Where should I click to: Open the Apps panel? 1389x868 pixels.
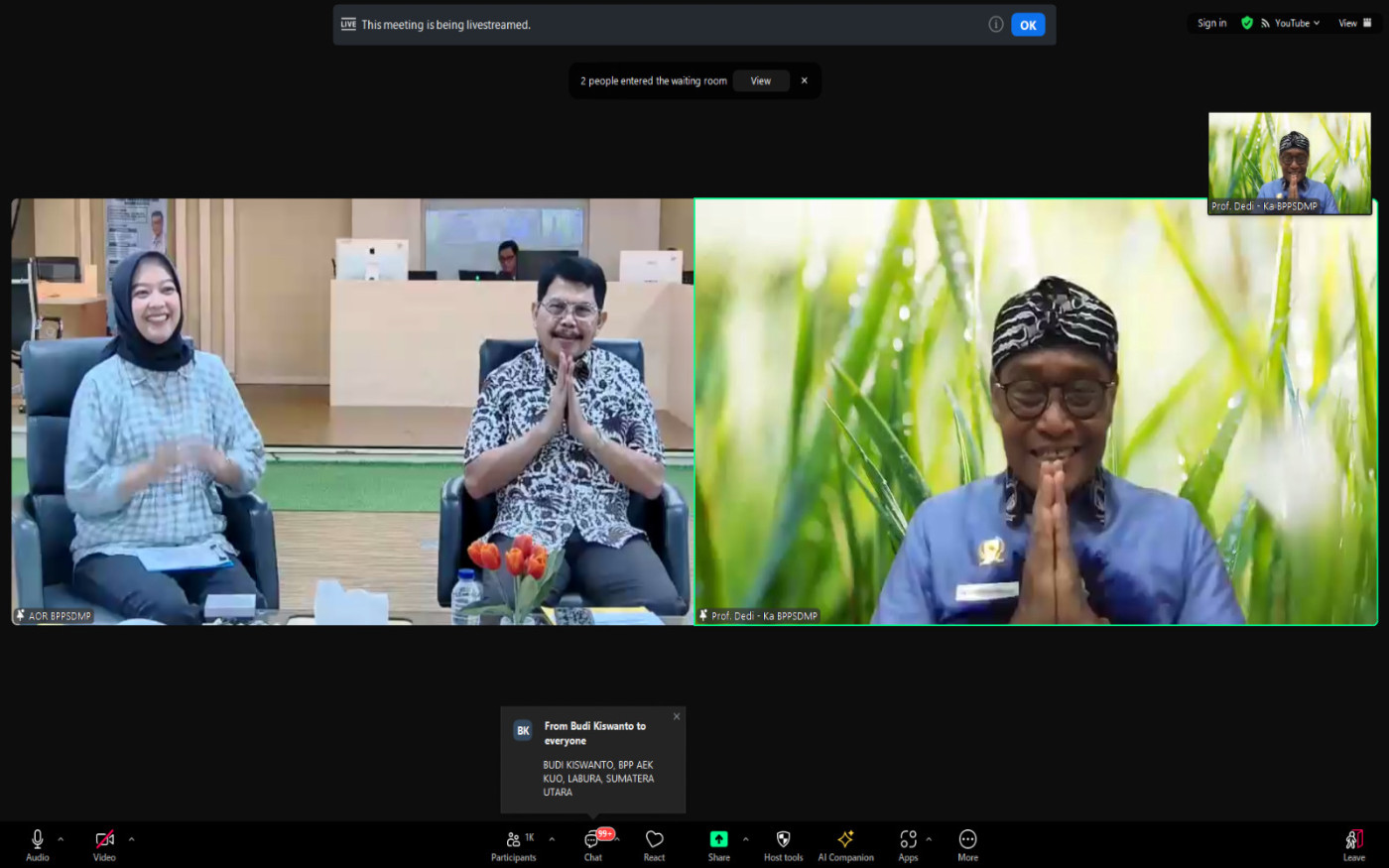[908, 844]
